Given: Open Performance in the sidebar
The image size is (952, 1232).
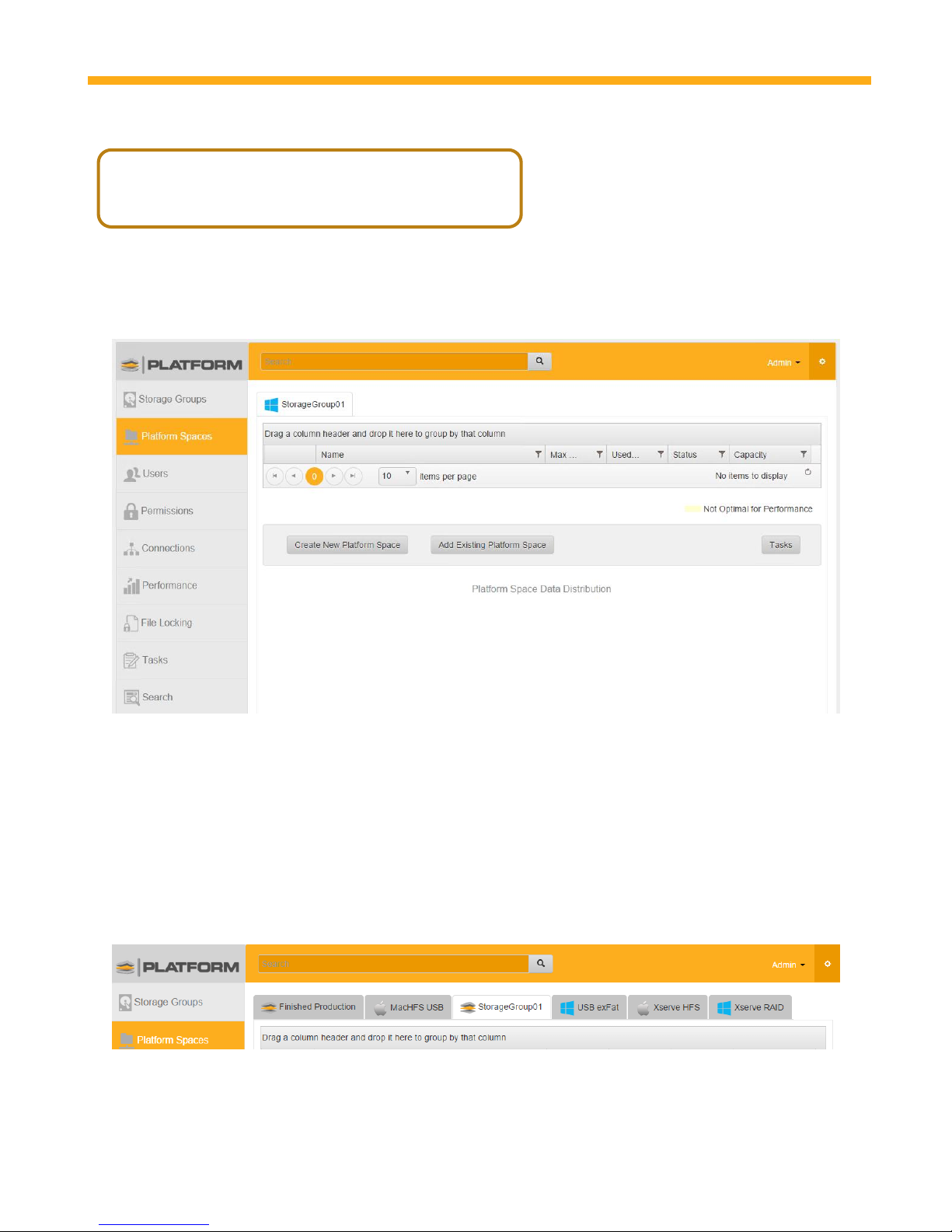Looking at the screenshot, I should pyautogui.click(x=169, y=586).
